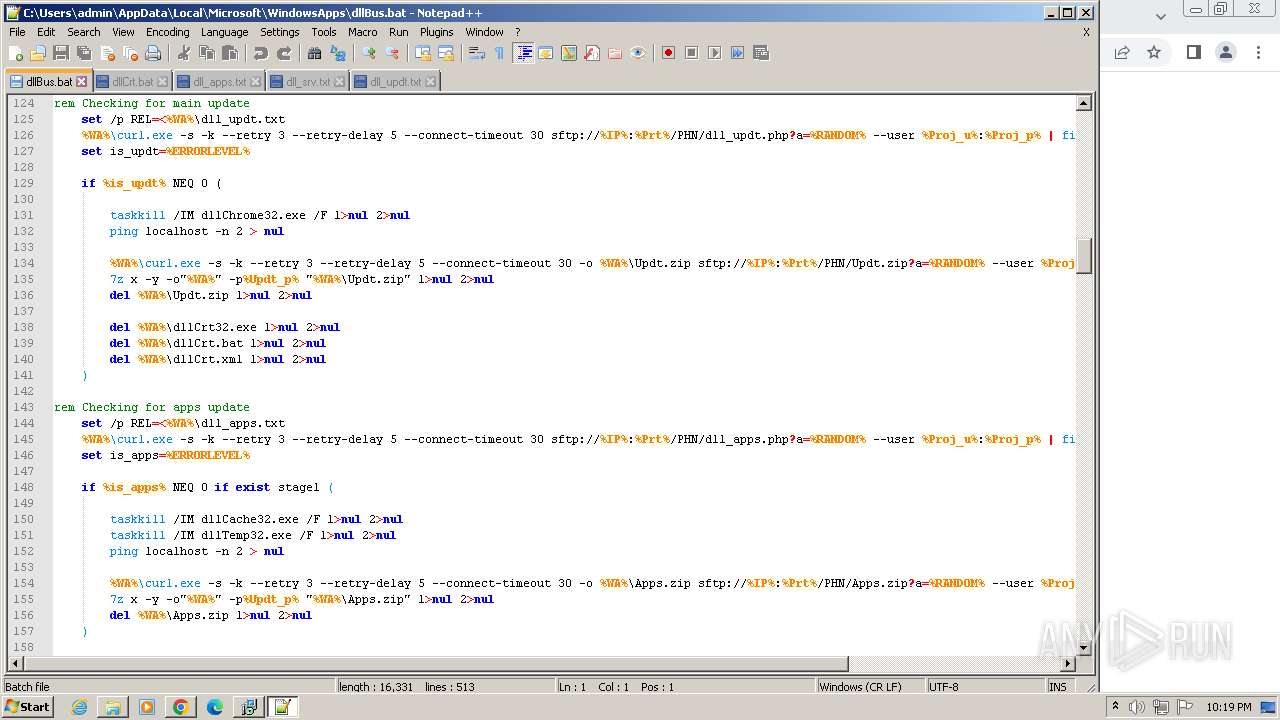This screenshot has width=1280, height=720.
Task: Toggle the Monitoring eye icon
Action: tap(638, 53)
